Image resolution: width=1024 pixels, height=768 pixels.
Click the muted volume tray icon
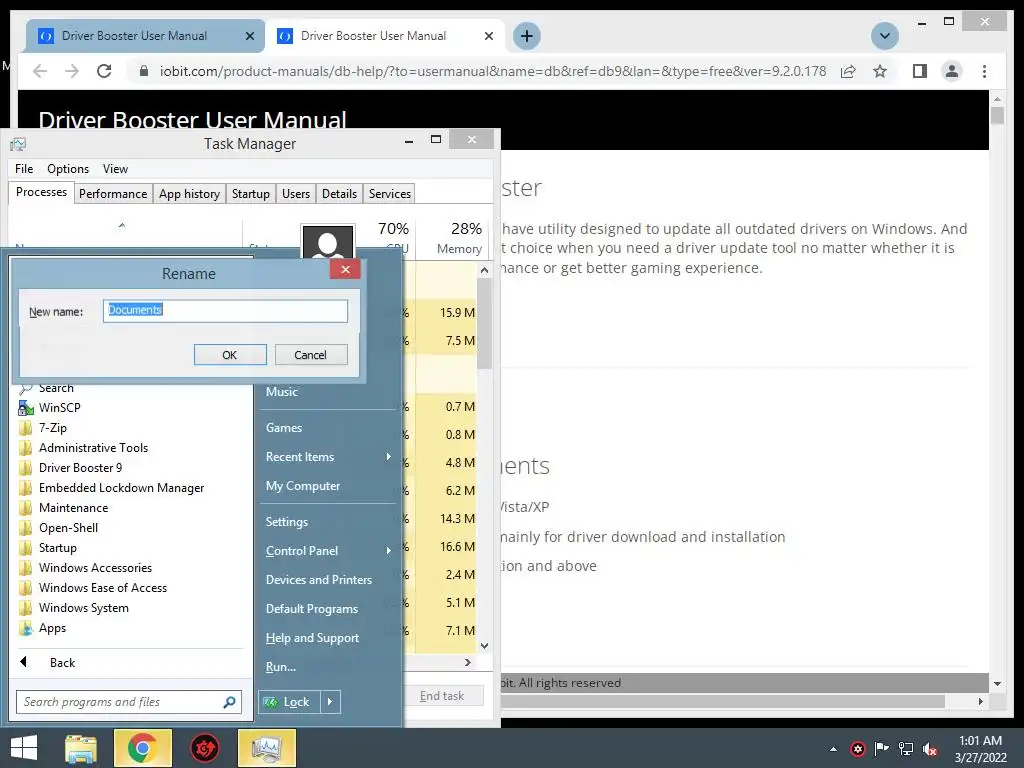pos(930,749)
